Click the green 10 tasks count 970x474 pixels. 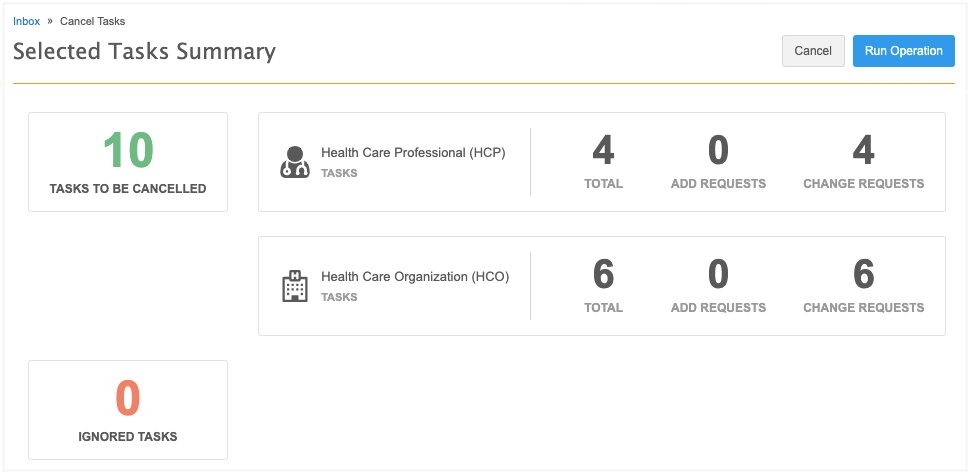(128, 150)
